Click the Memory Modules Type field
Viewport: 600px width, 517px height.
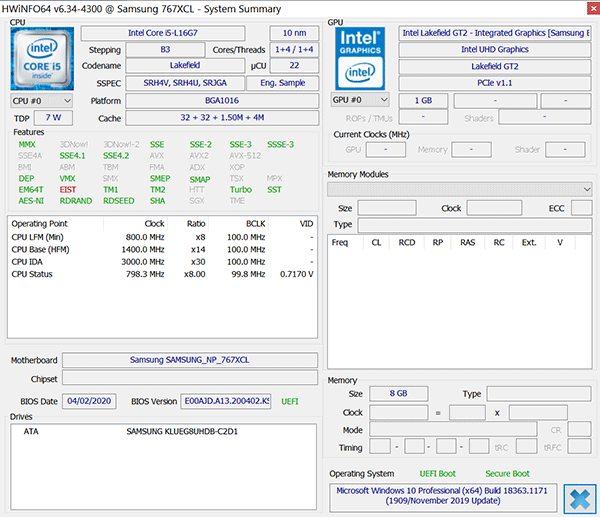click(x=475, y=225)
